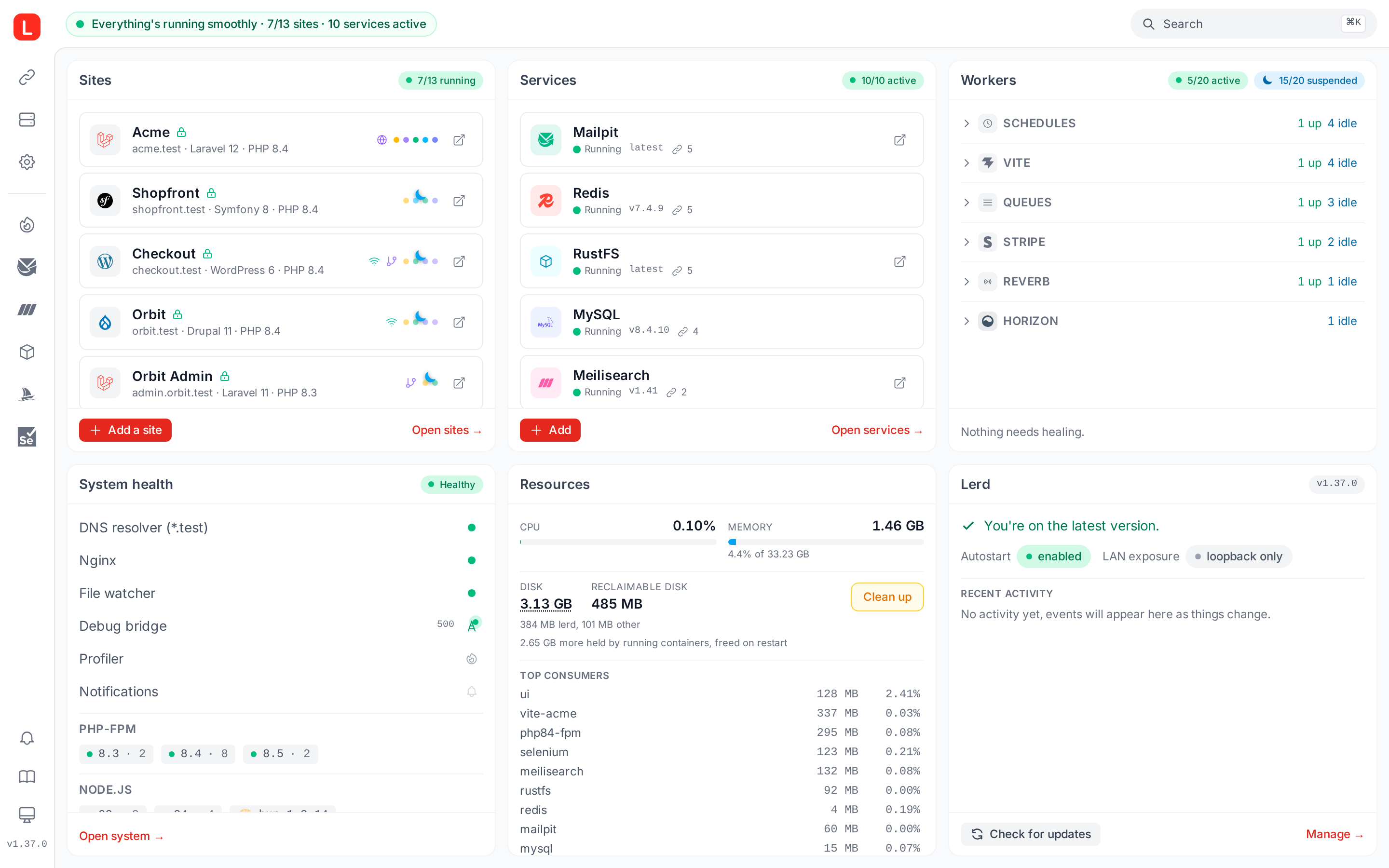Open the Mailpit service's external link icon
1389x868 pixels.
[x=899, y=140]
